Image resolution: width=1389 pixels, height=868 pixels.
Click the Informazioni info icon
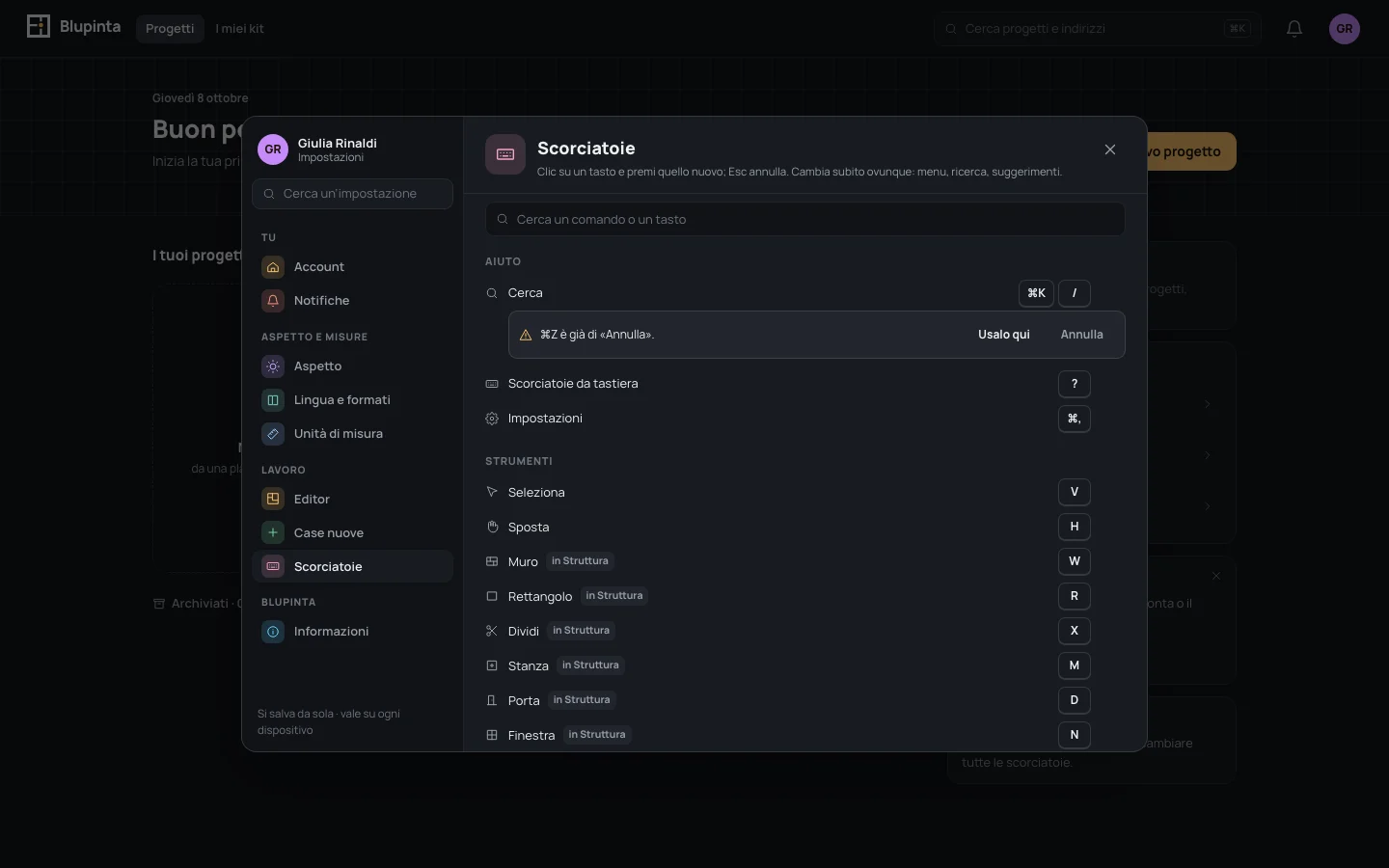[273, 632]
